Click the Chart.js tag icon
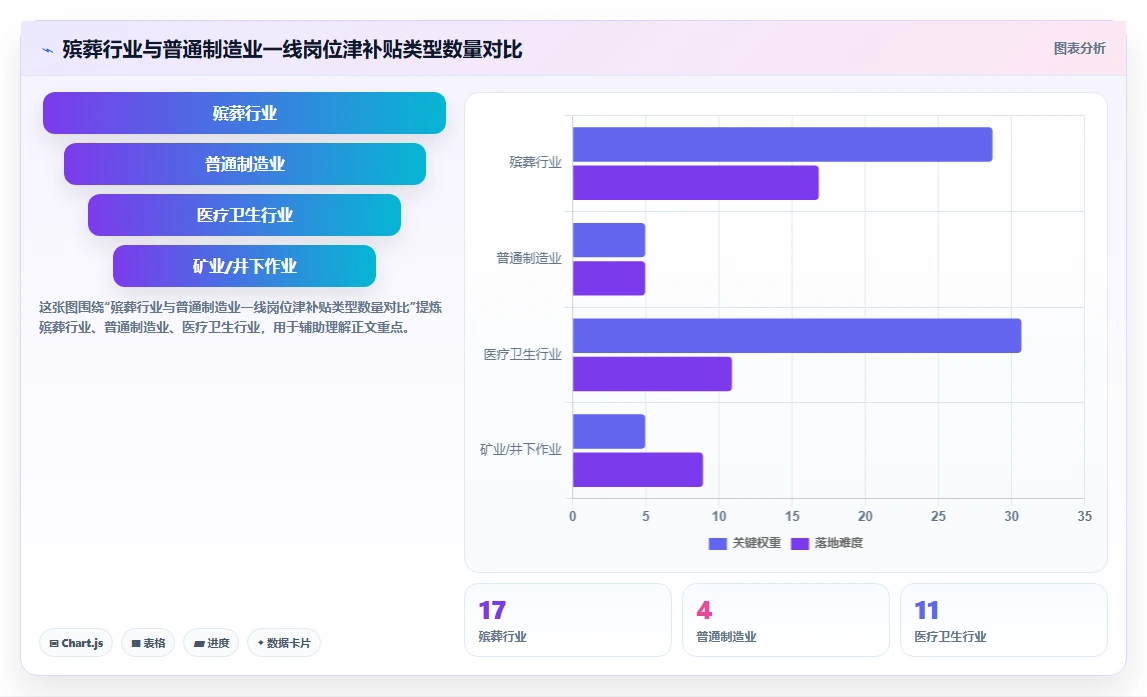Image resolution: width=1147 pixels, height=697 pixels. 54,644
